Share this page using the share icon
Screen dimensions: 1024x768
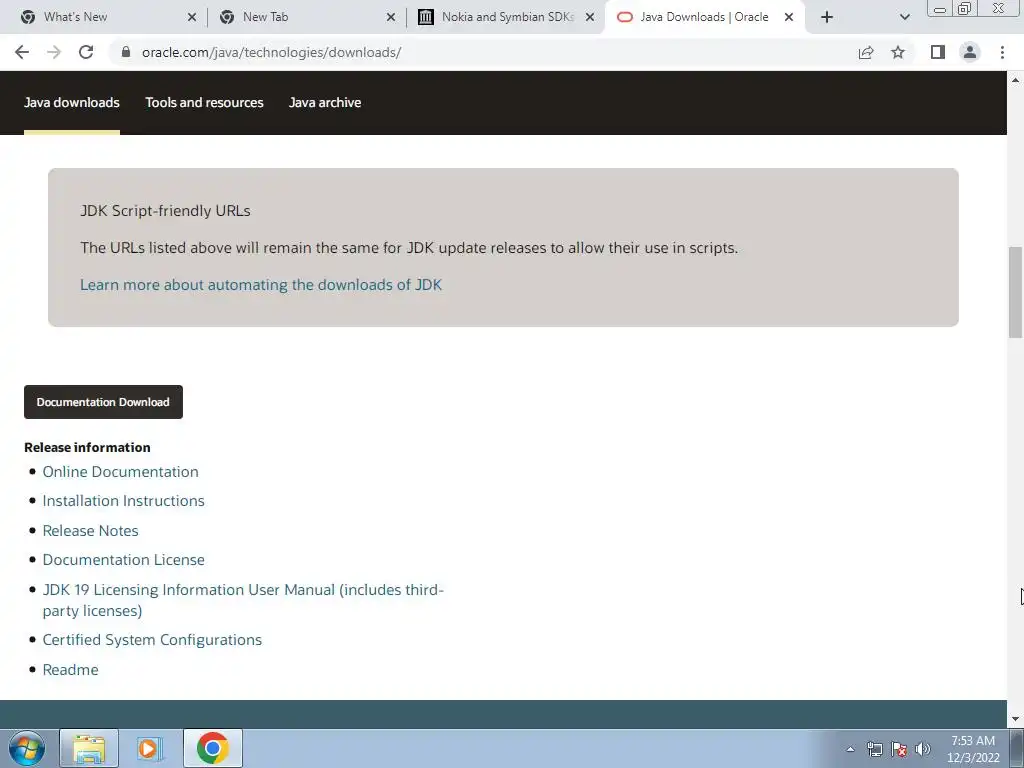pyautogui.click(x=866, y=52)
